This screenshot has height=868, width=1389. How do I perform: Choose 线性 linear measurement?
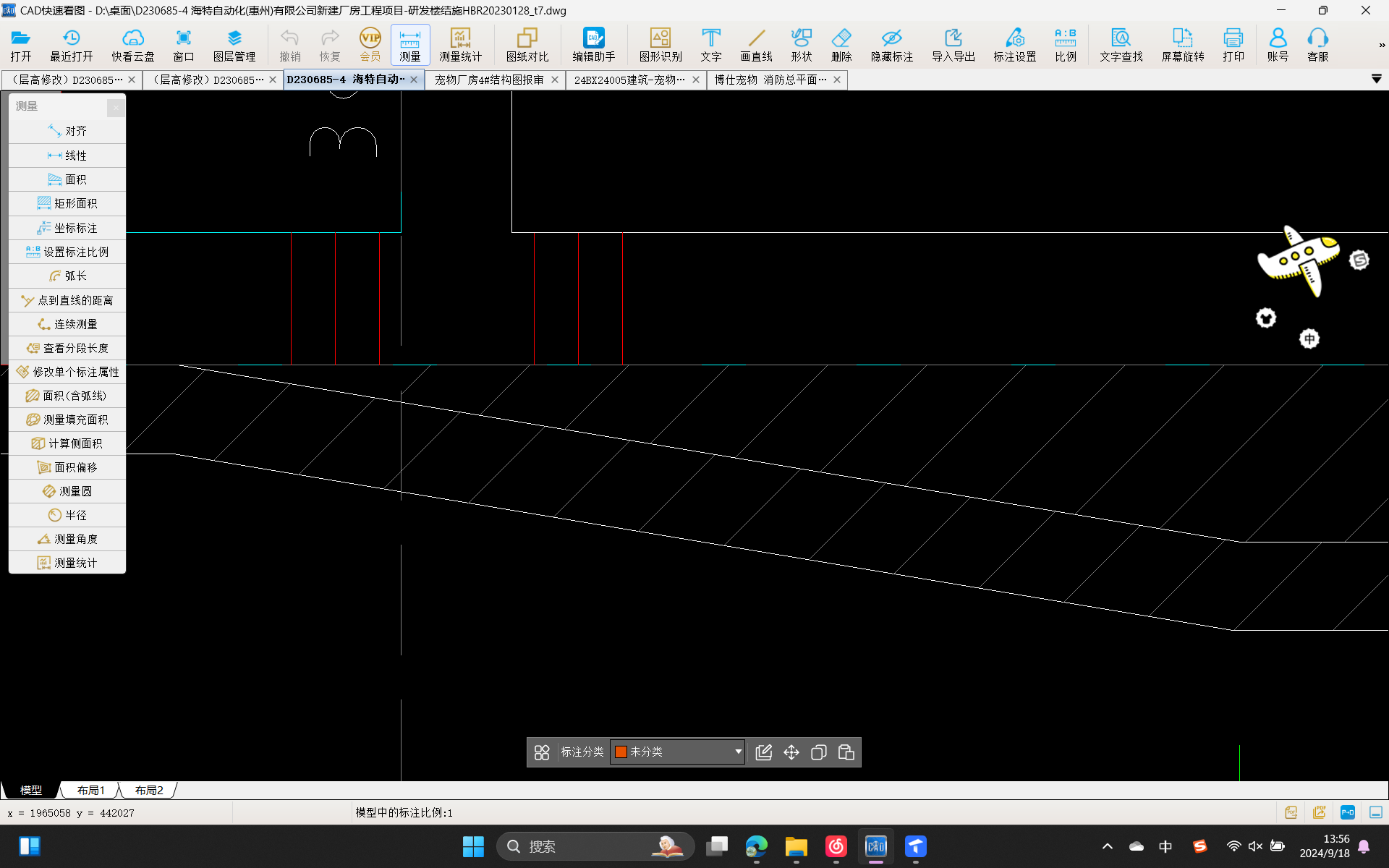click(67, 156)
